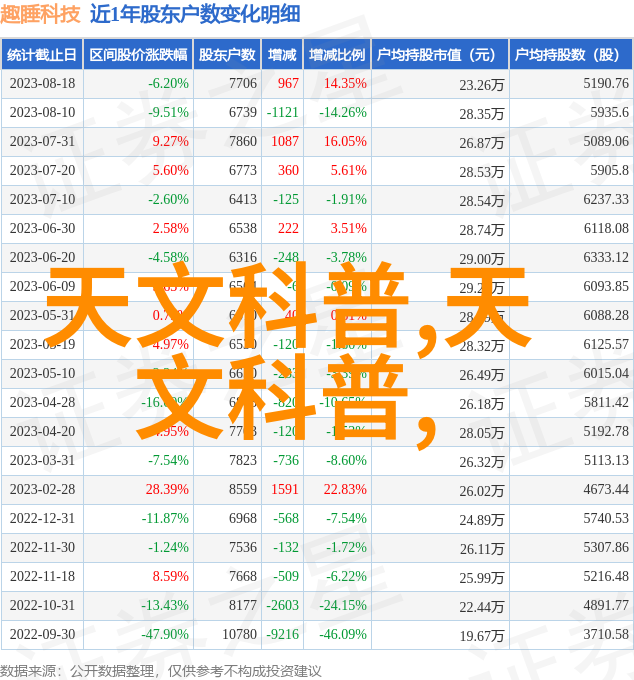This screenshot has width=634, height=680.
Task: Select the date cell 2023-02-28
Action: tap(42, 490)
